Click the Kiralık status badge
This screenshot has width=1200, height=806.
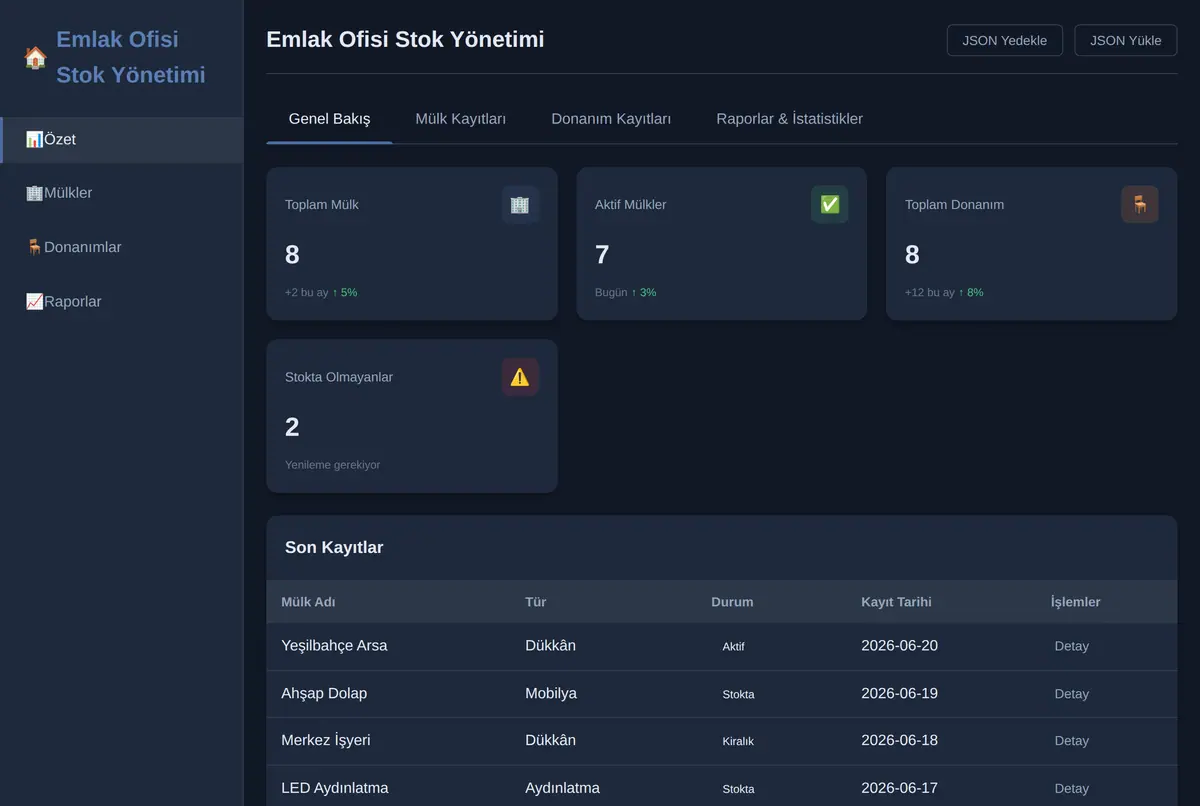pyautogui.click(x=738, y=741)
